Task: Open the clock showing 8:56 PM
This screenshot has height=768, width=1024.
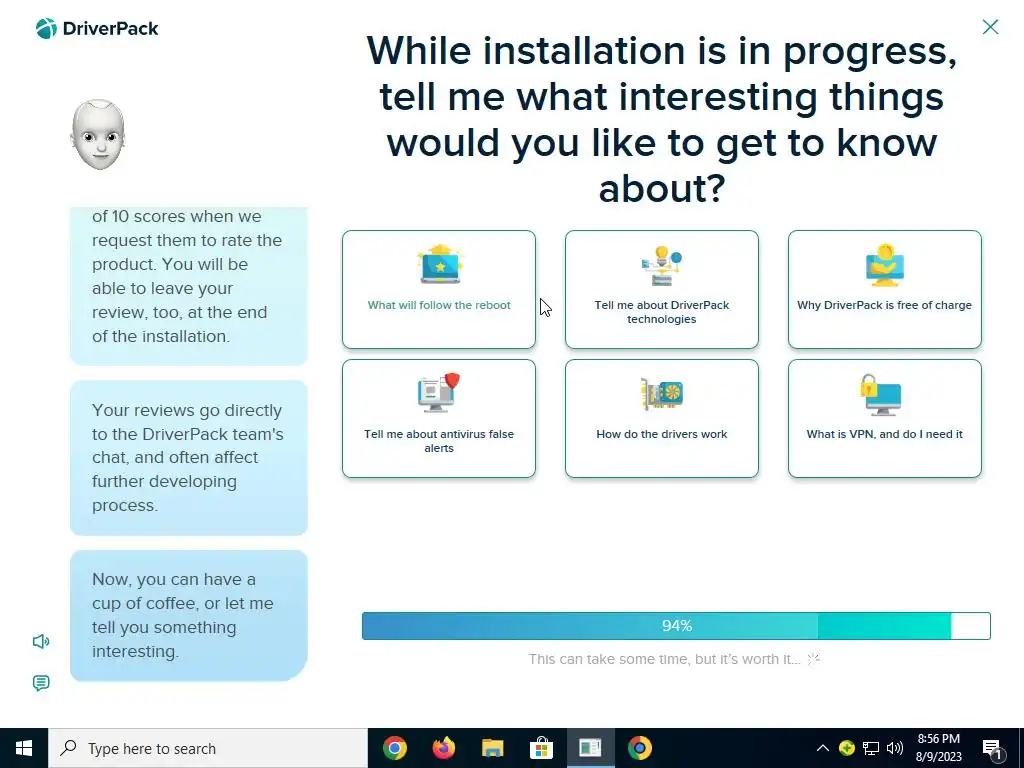Action: click(938, 748)
